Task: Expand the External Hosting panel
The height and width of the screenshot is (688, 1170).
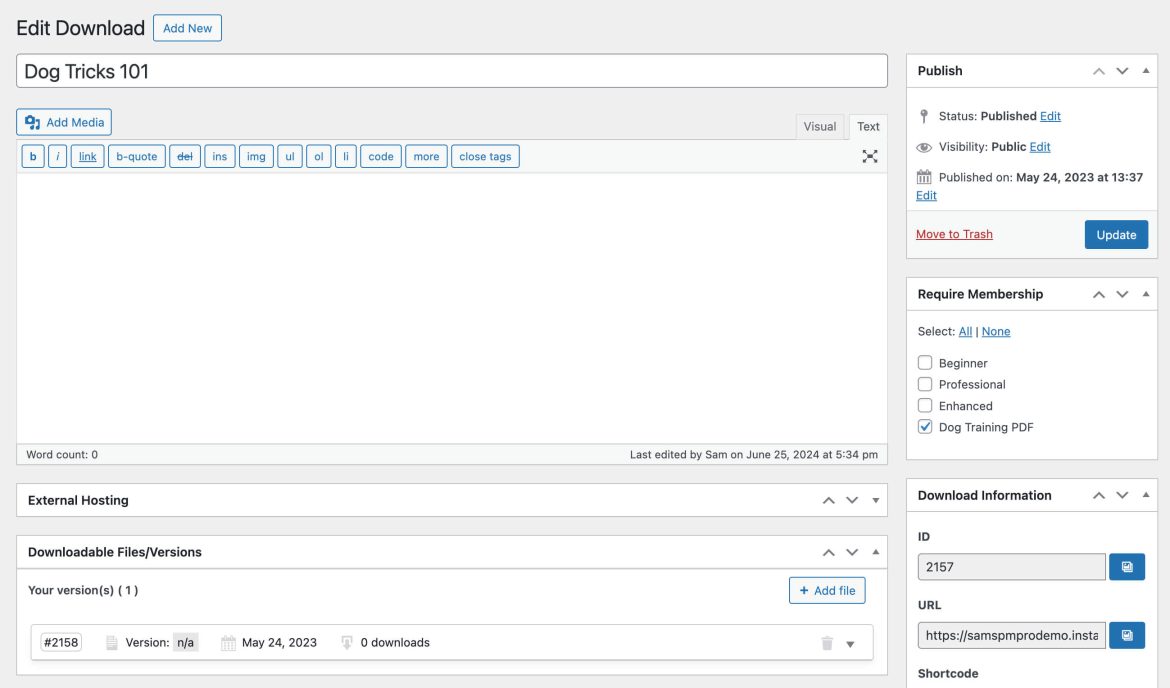Action: 876,500
